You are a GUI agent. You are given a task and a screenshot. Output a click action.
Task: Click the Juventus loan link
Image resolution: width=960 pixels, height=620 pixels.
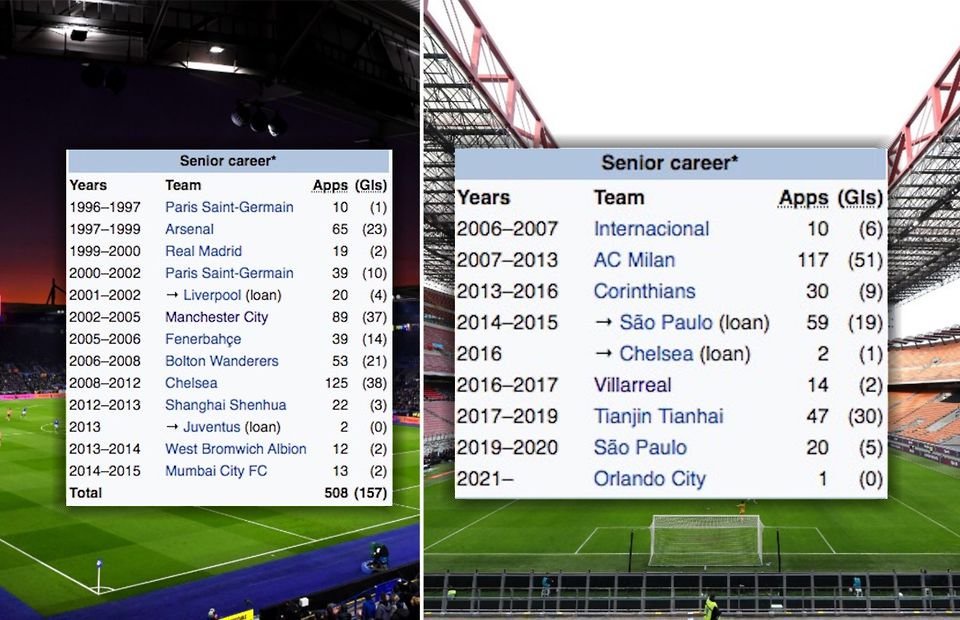point(212,427)
